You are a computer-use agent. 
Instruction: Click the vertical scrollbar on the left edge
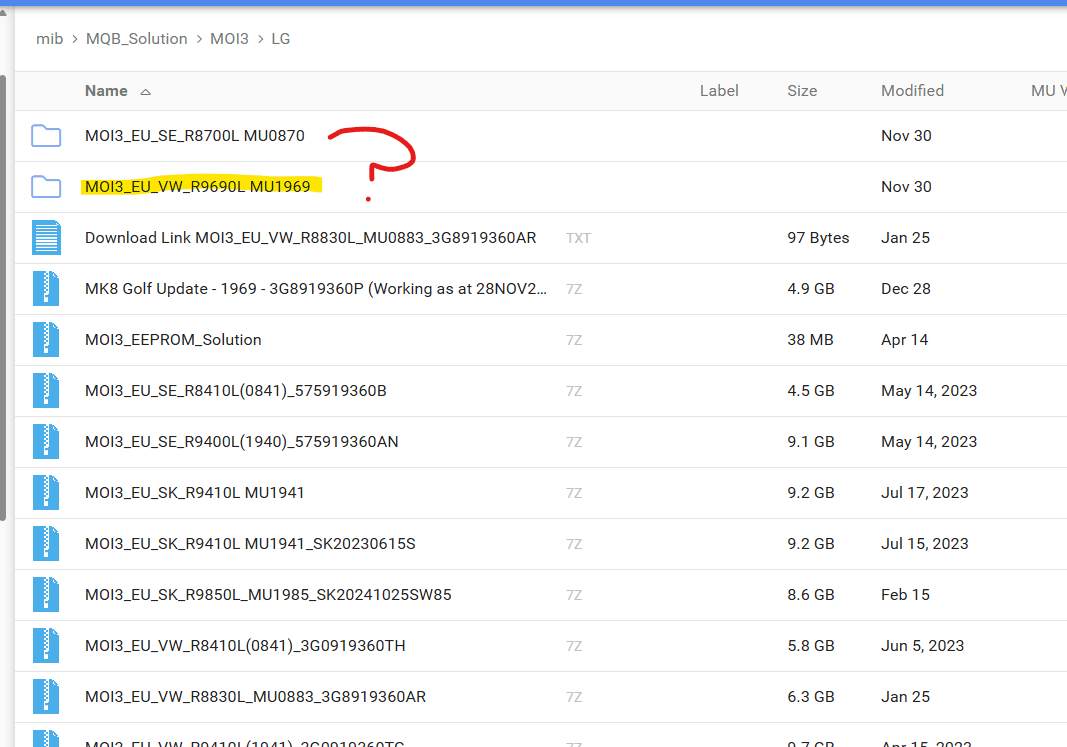pyautogui.click(x=4, y=300)
